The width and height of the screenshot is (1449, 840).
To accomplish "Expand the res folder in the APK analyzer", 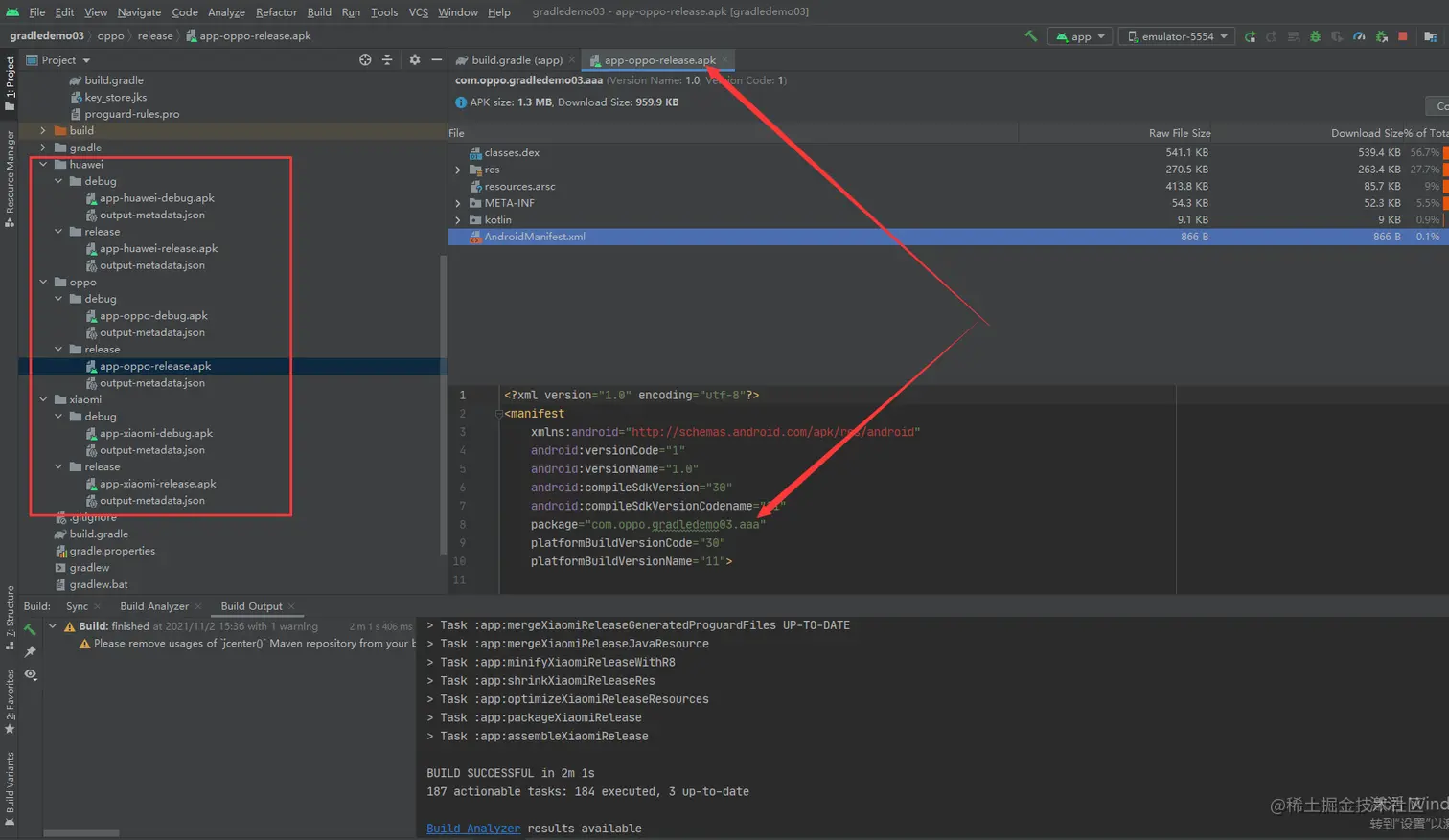I will 458,170.
